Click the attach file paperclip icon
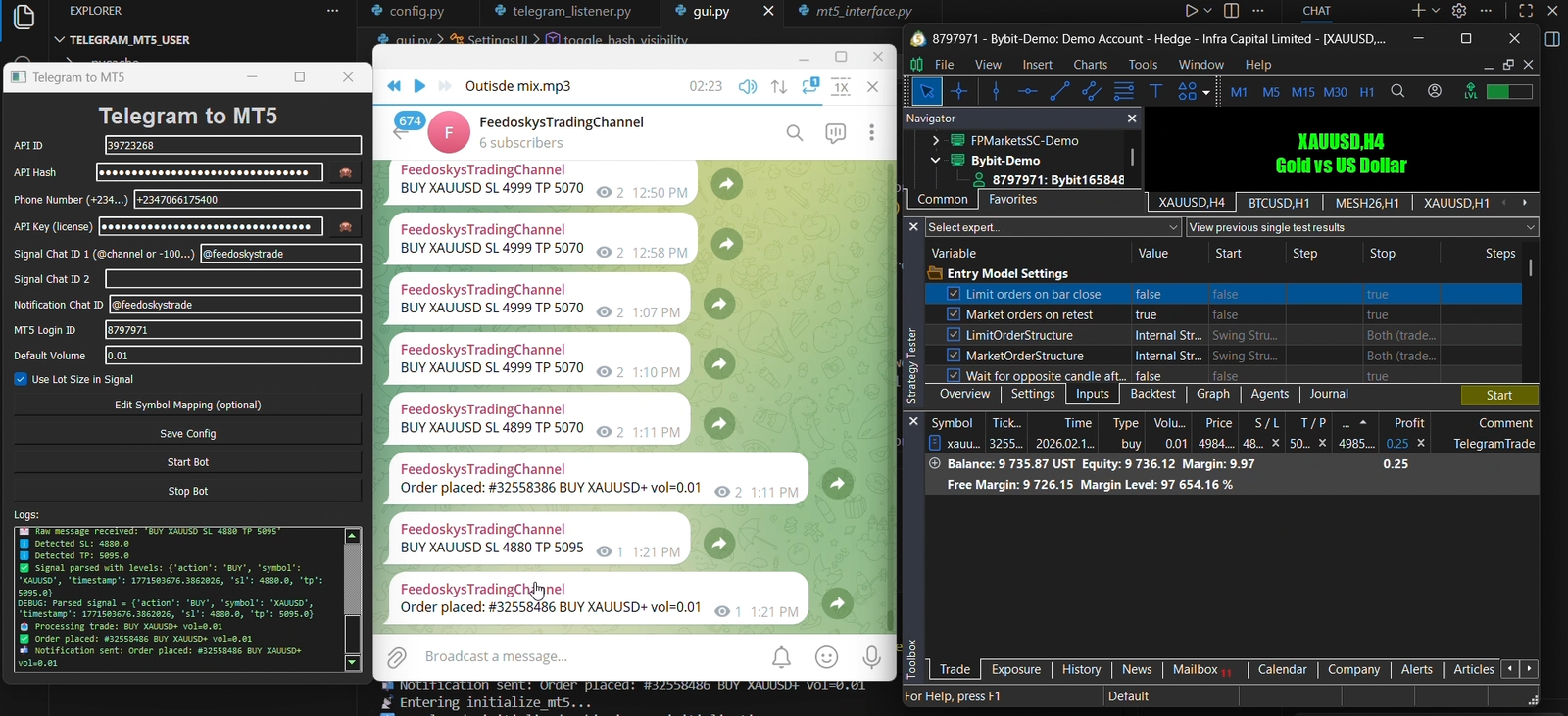The image size is (1568, 716). click(397, 657)
